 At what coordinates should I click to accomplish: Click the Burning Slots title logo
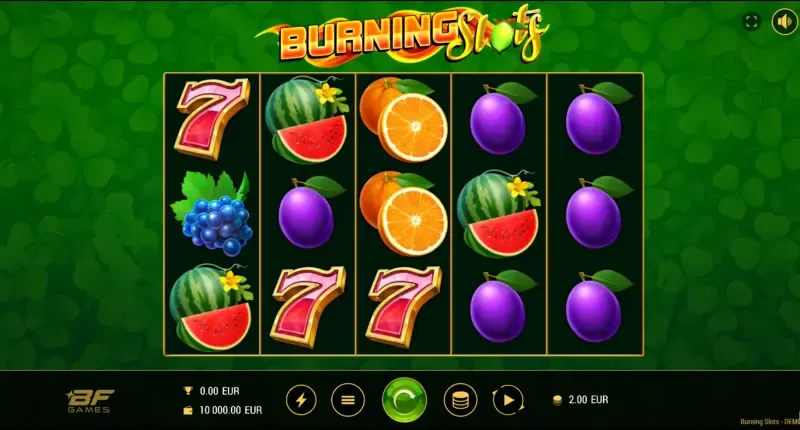[403, 37]
